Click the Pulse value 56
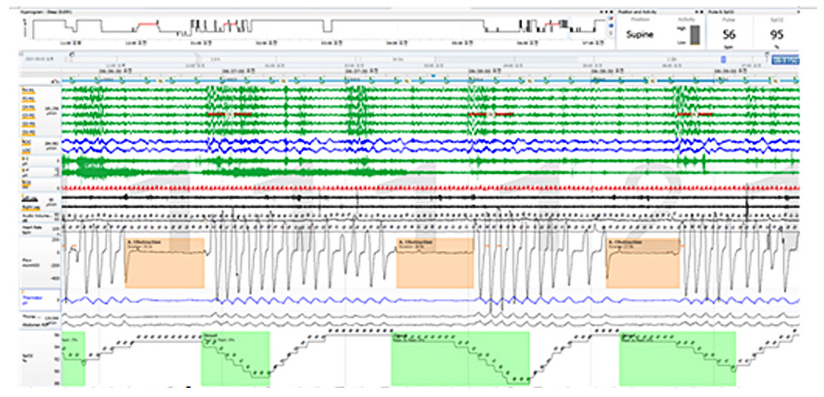 click(x=728, y=35)
